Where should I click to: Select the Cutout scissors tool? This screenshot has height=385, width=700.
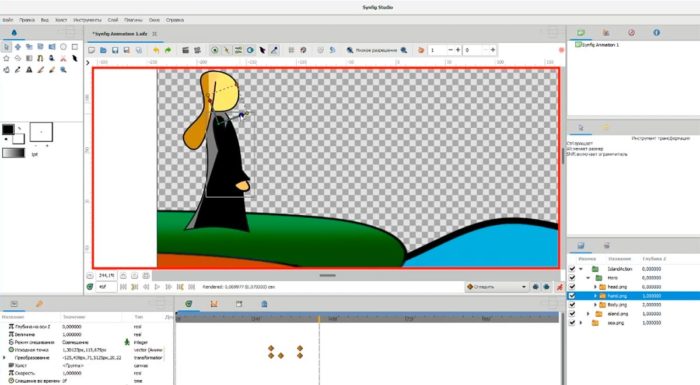coord(63,58)
